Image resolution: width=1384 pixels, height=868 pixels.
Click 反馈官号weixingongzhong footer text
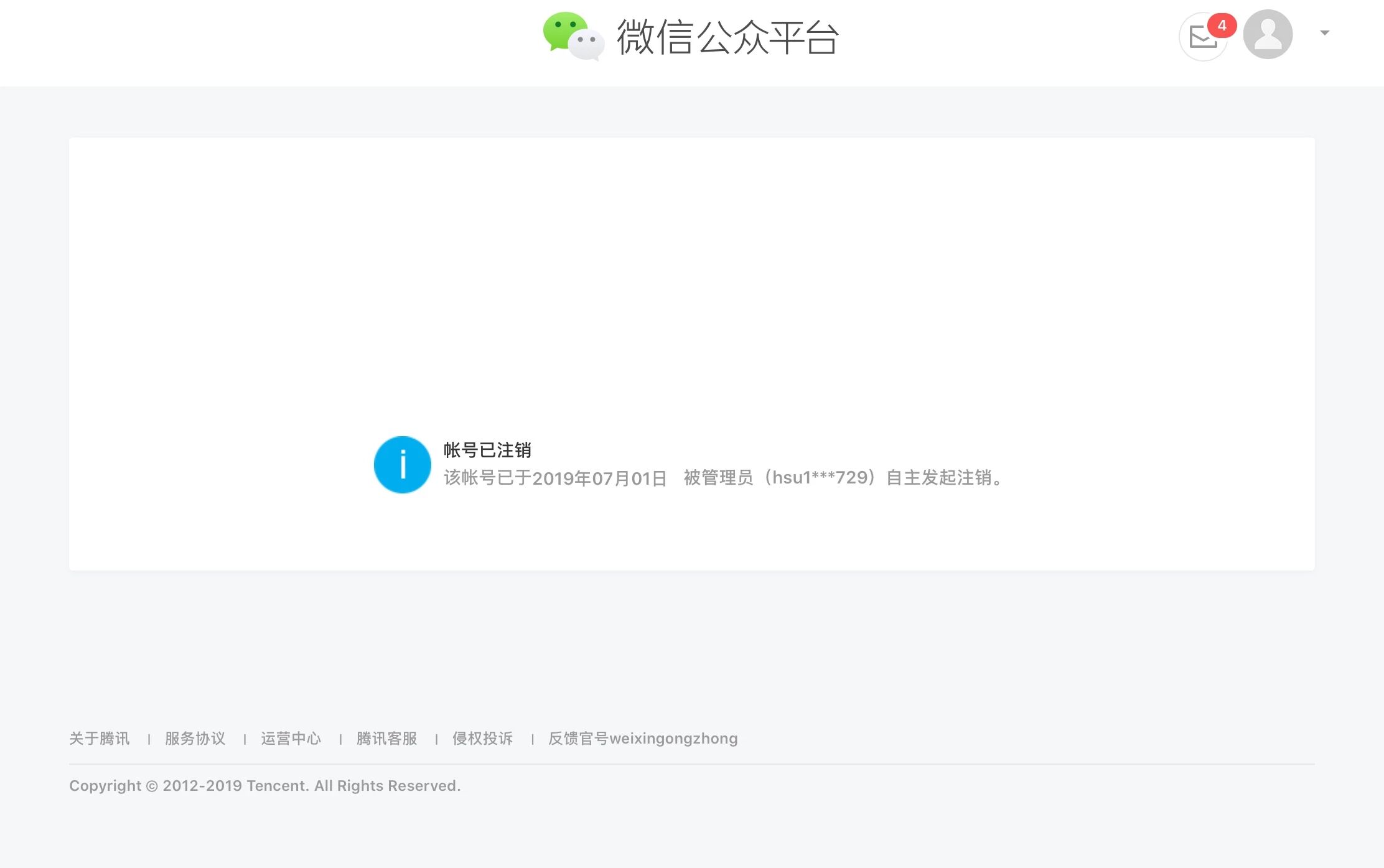642,739
